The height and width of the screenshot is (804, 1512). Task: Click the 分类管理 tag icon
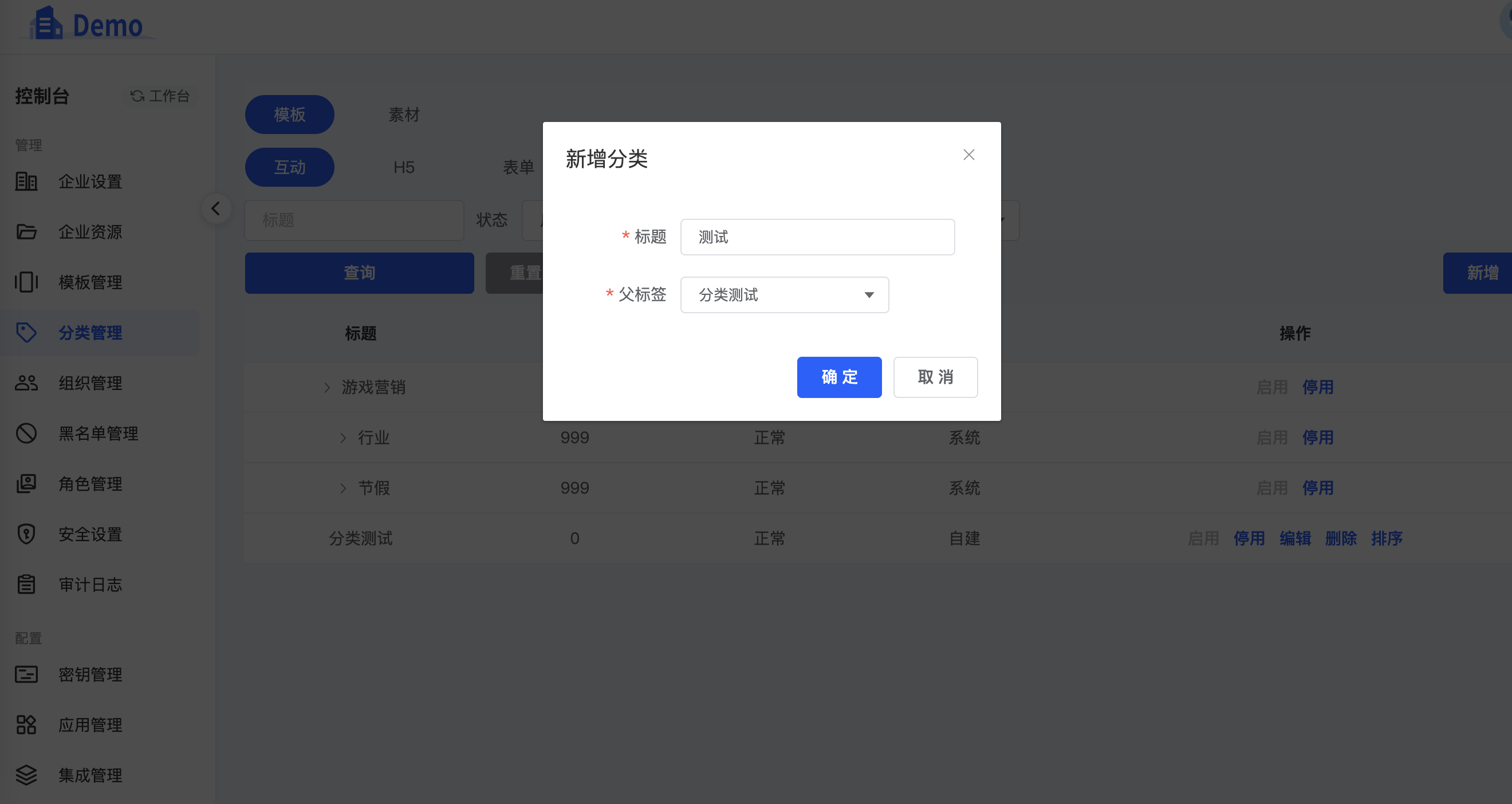[26, 332]
